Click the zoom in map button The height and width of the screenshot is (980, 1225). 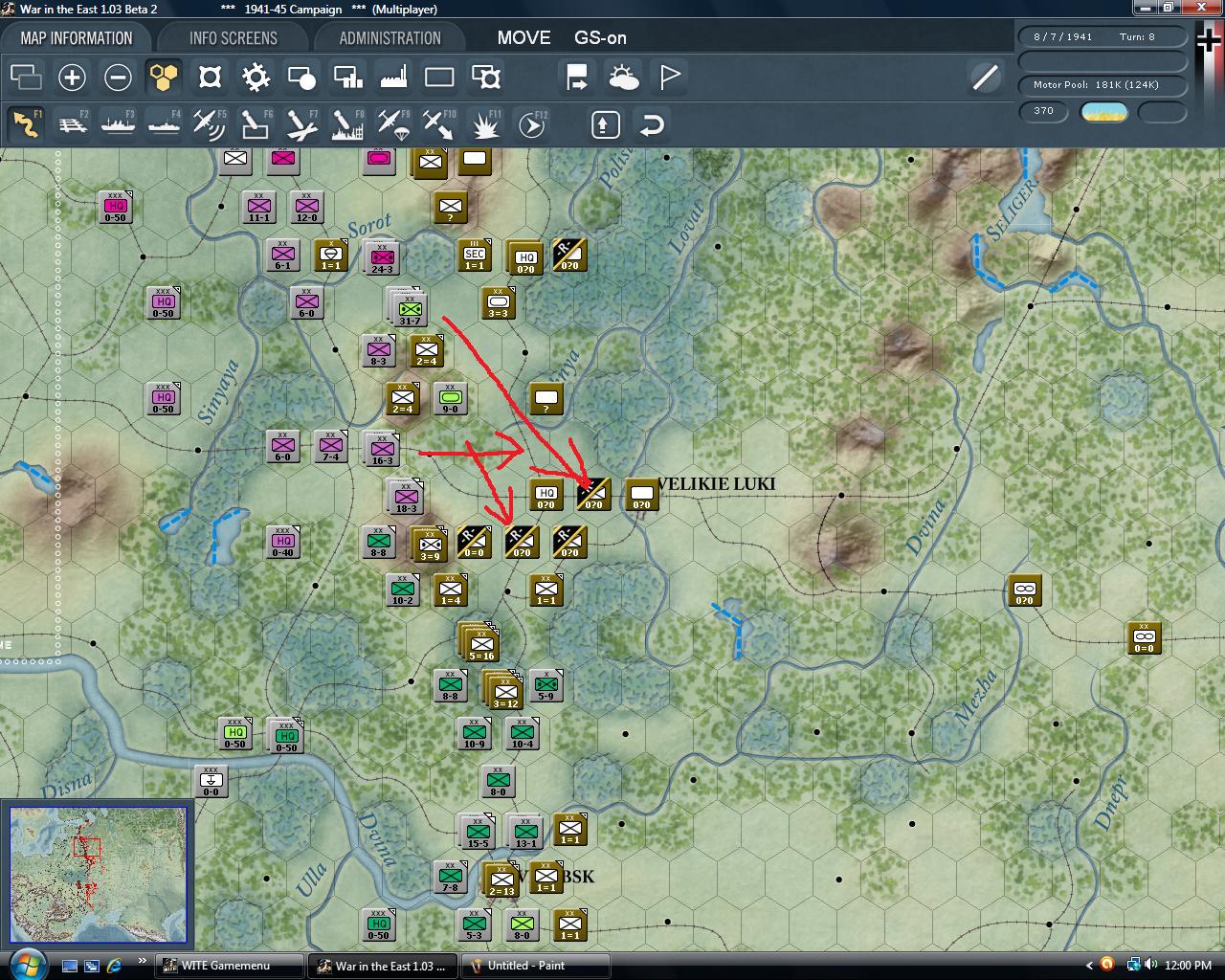click(x=72, y=78)
